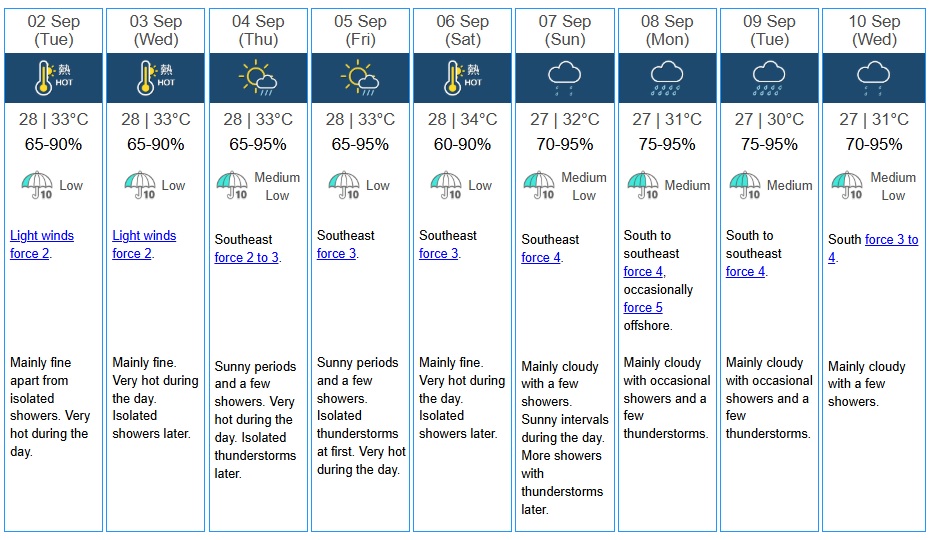930x540 pixels.
Task: Click the sunny showers icon for 04 Sep
Action: [x=257, y=77]
